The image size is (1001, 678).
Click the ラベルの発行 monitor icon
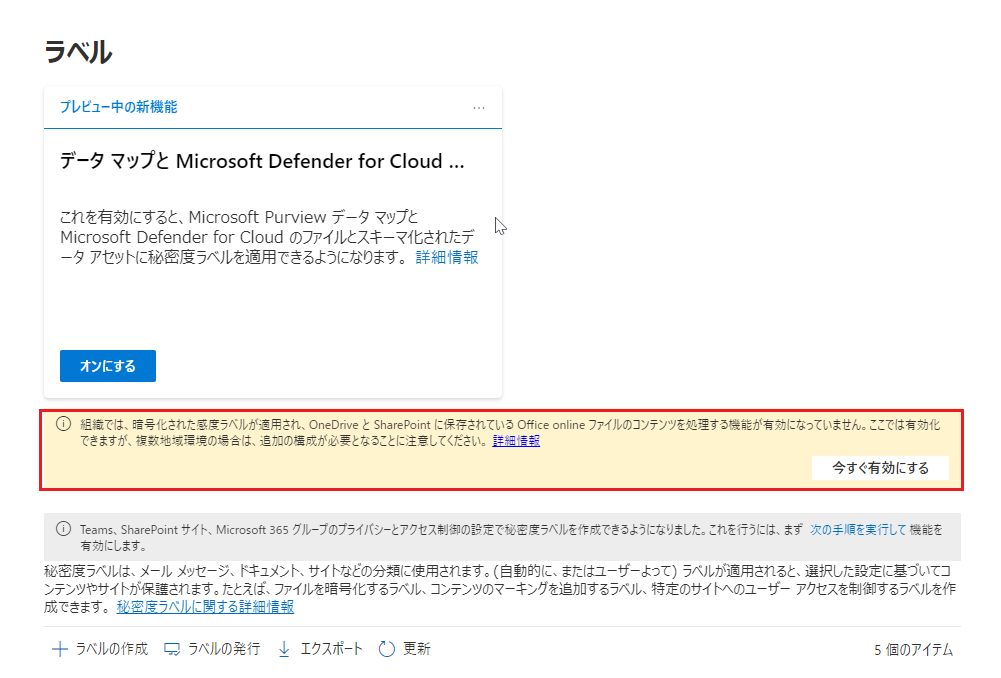coord(172,649)
